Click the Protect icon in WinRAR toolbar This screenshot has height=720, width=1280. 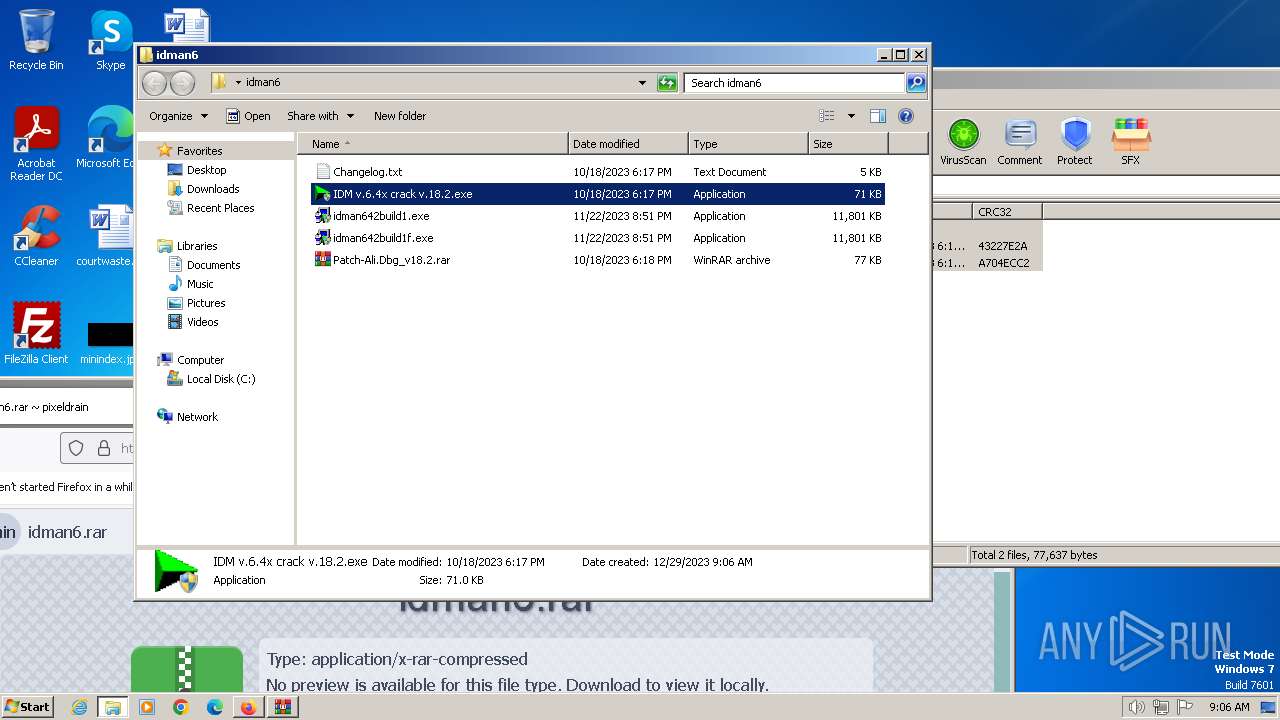1075,142
